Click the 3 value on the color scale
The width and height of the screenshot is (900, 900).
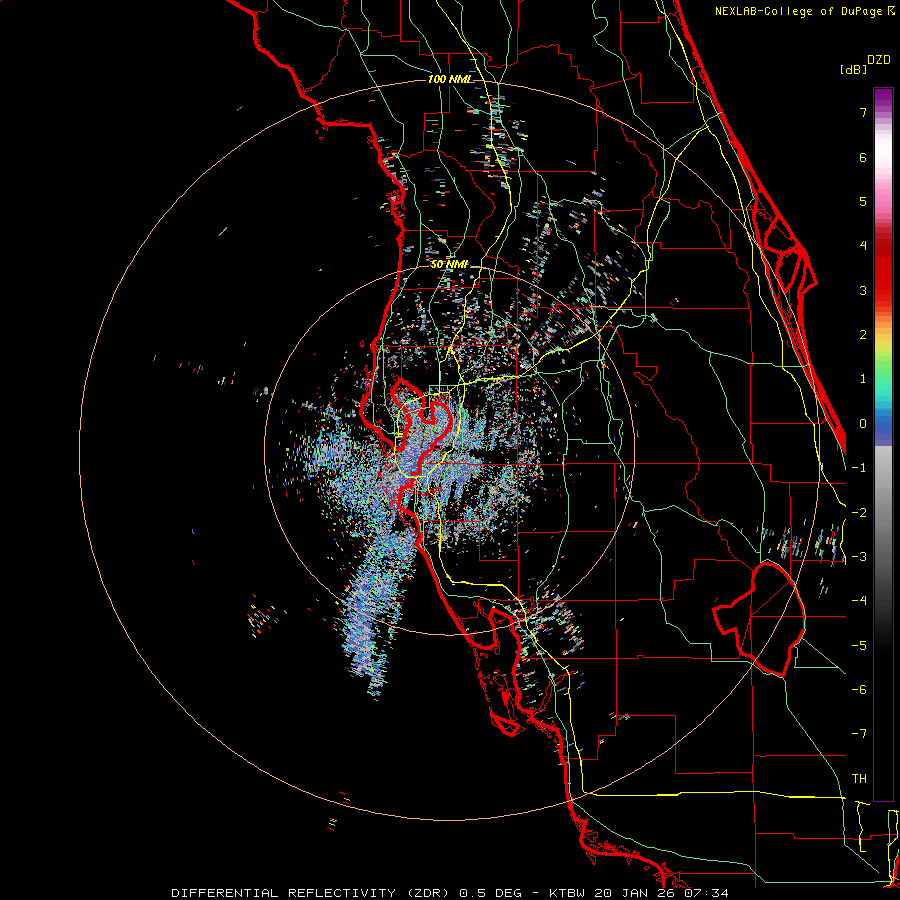(x=863, y=290)
